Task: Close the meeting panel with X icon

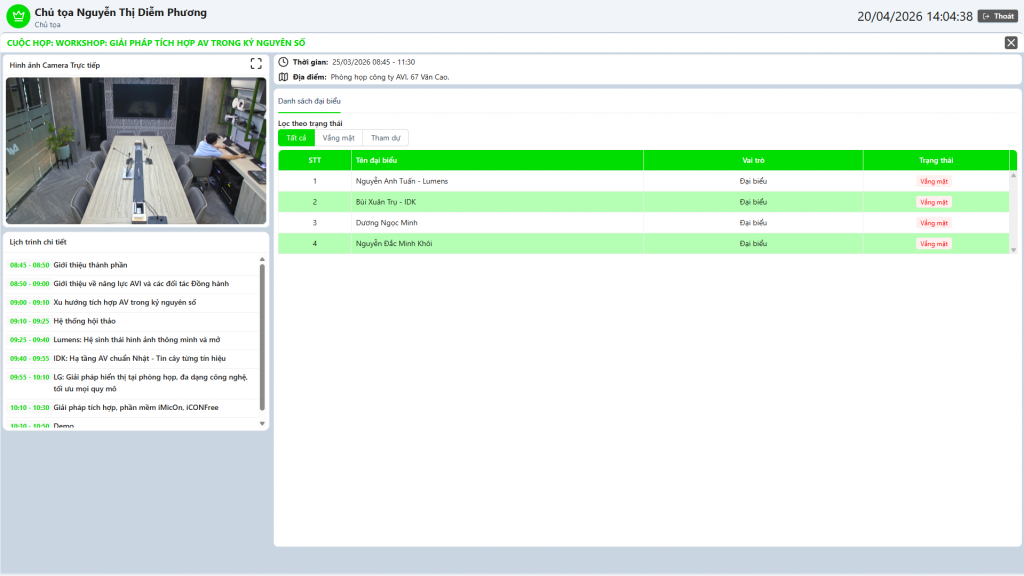Action: pyautogui.click(x=1011, y=43)
